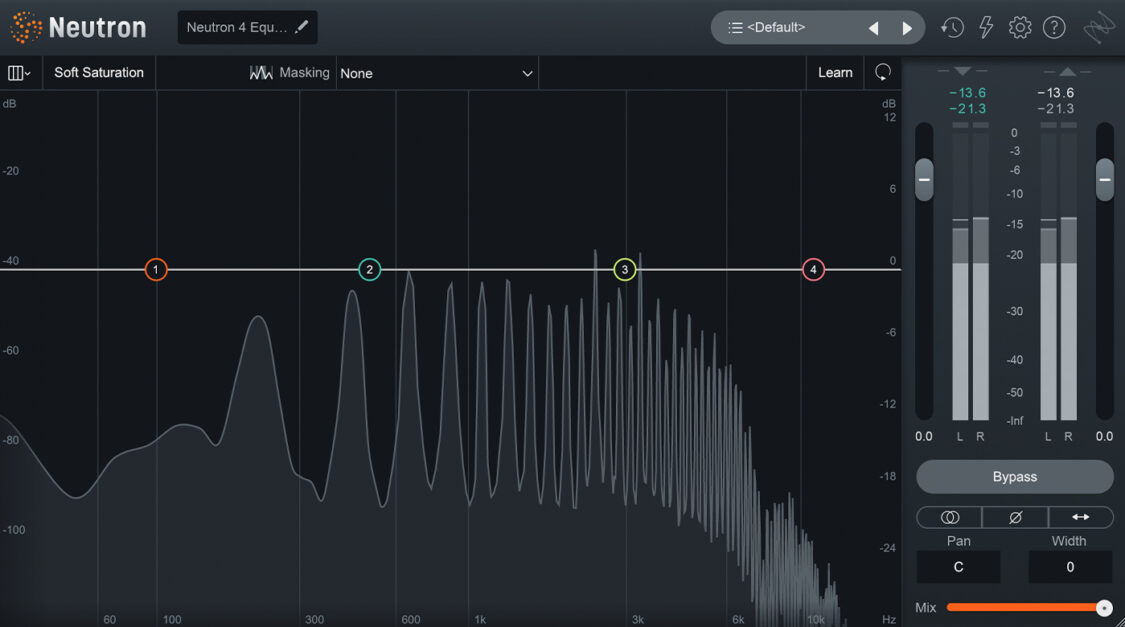Open the Neutron session history panel
Viewport: 1125px width, 627px height.
952,27
